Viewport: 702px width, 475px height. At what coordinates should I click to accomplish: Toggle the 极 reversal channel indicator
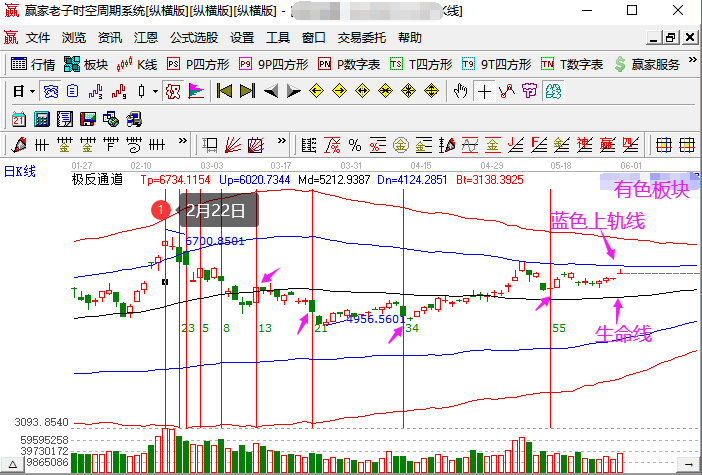[173, 92]
